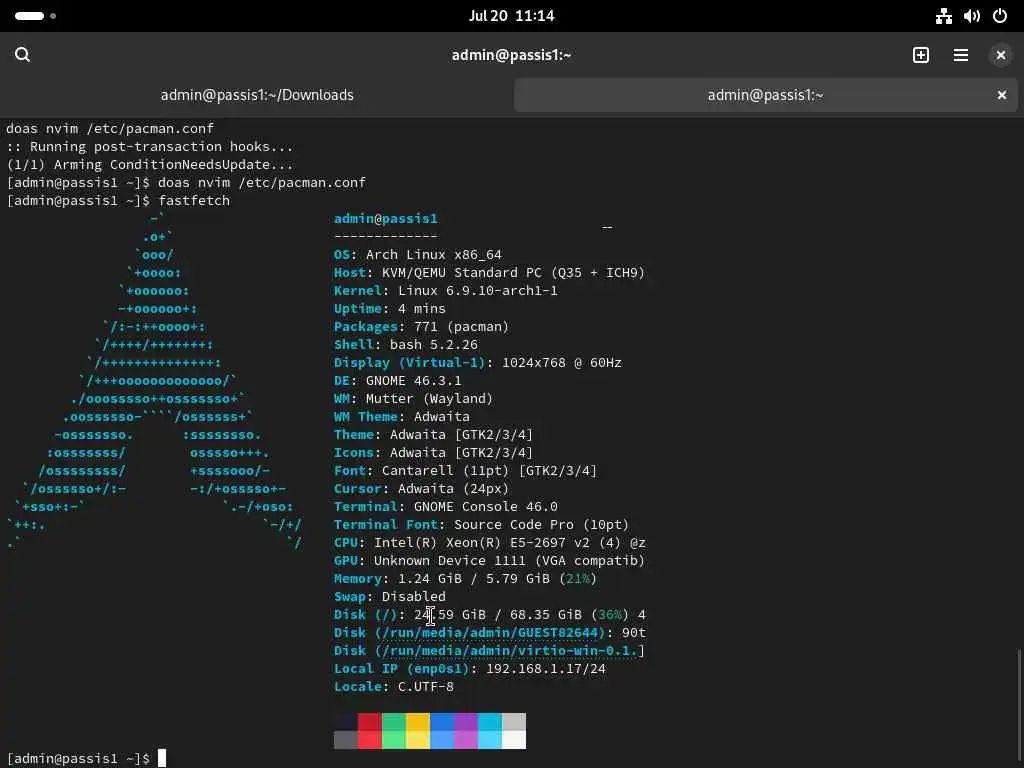This screenshot has height=768, width=1024.
Task: Click the 'fastfetch' command text
Action: click(x=194, y=200)
